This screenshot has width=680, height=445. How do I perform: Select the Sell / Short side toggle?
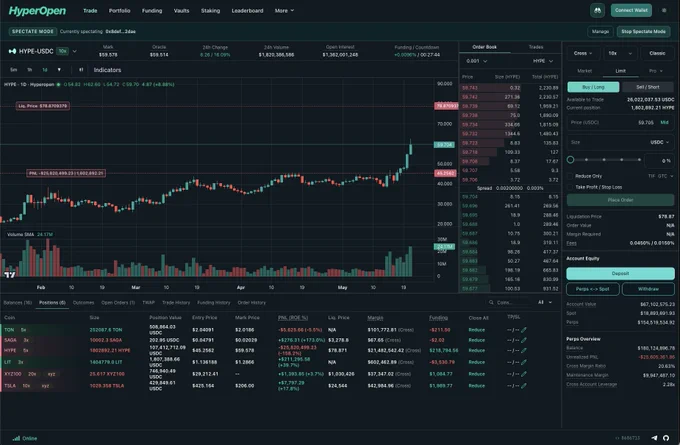(x=647, y=87)
